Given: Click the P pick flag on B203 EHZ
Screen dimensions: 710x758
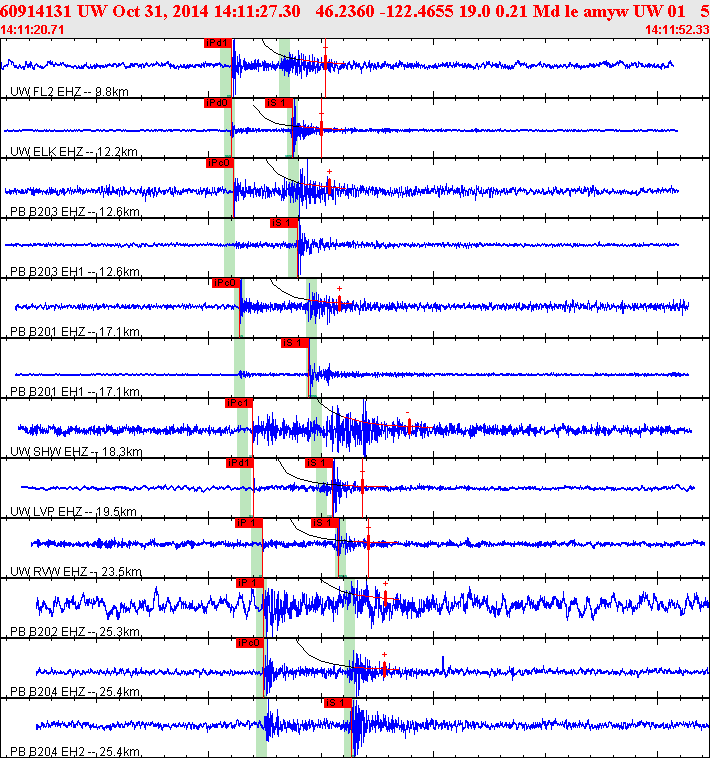Looking at the screenshot, I should click(219, 163).
